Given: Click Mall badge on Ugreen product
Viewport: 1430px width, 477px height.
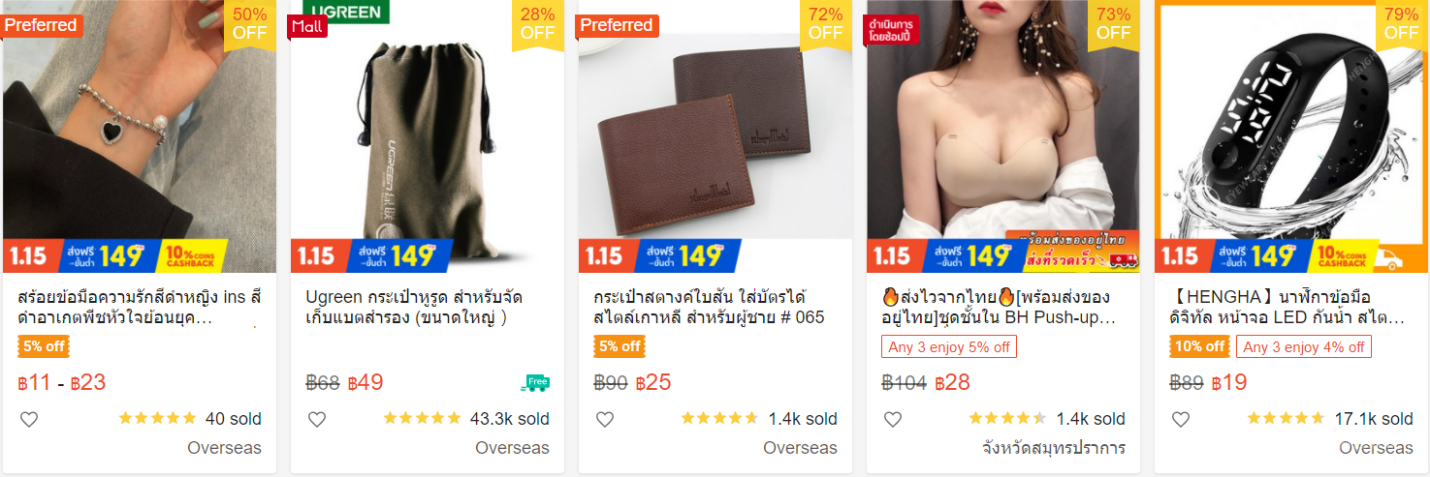Looking at the screenshot, I should click(307, 26).
